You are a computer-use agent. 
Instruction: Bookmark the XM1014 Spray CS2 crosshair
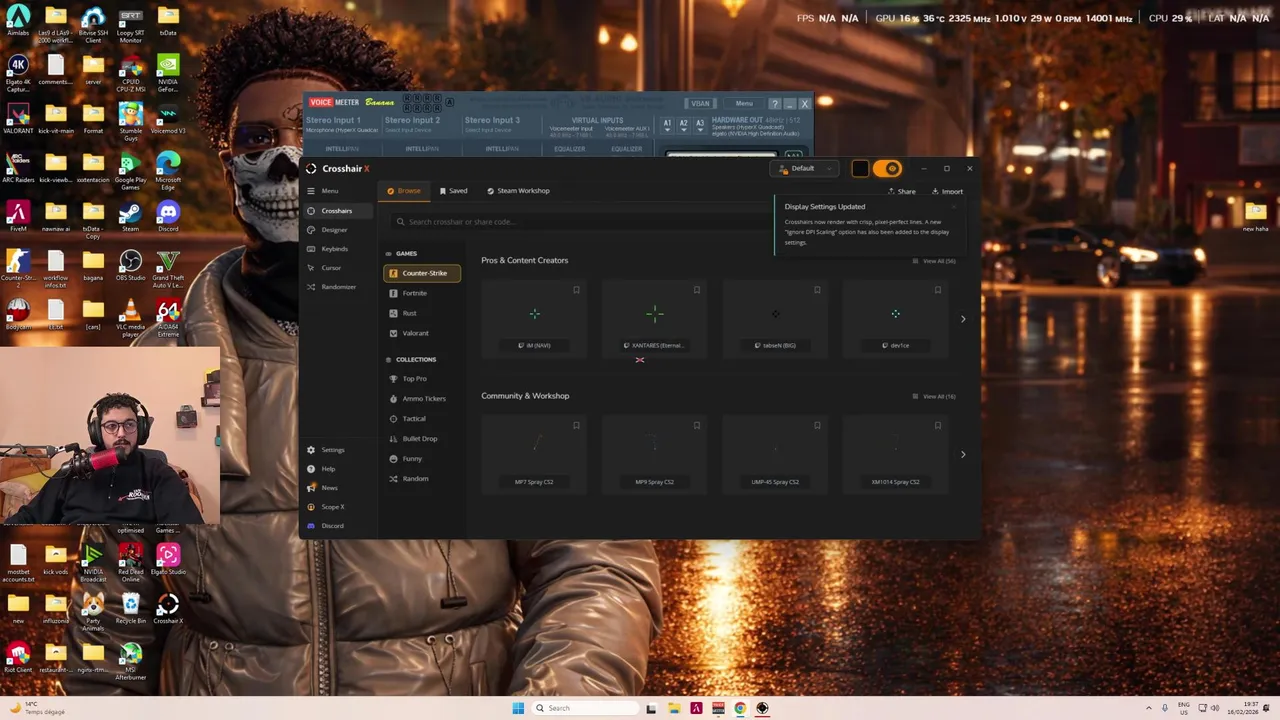point(938,426)
